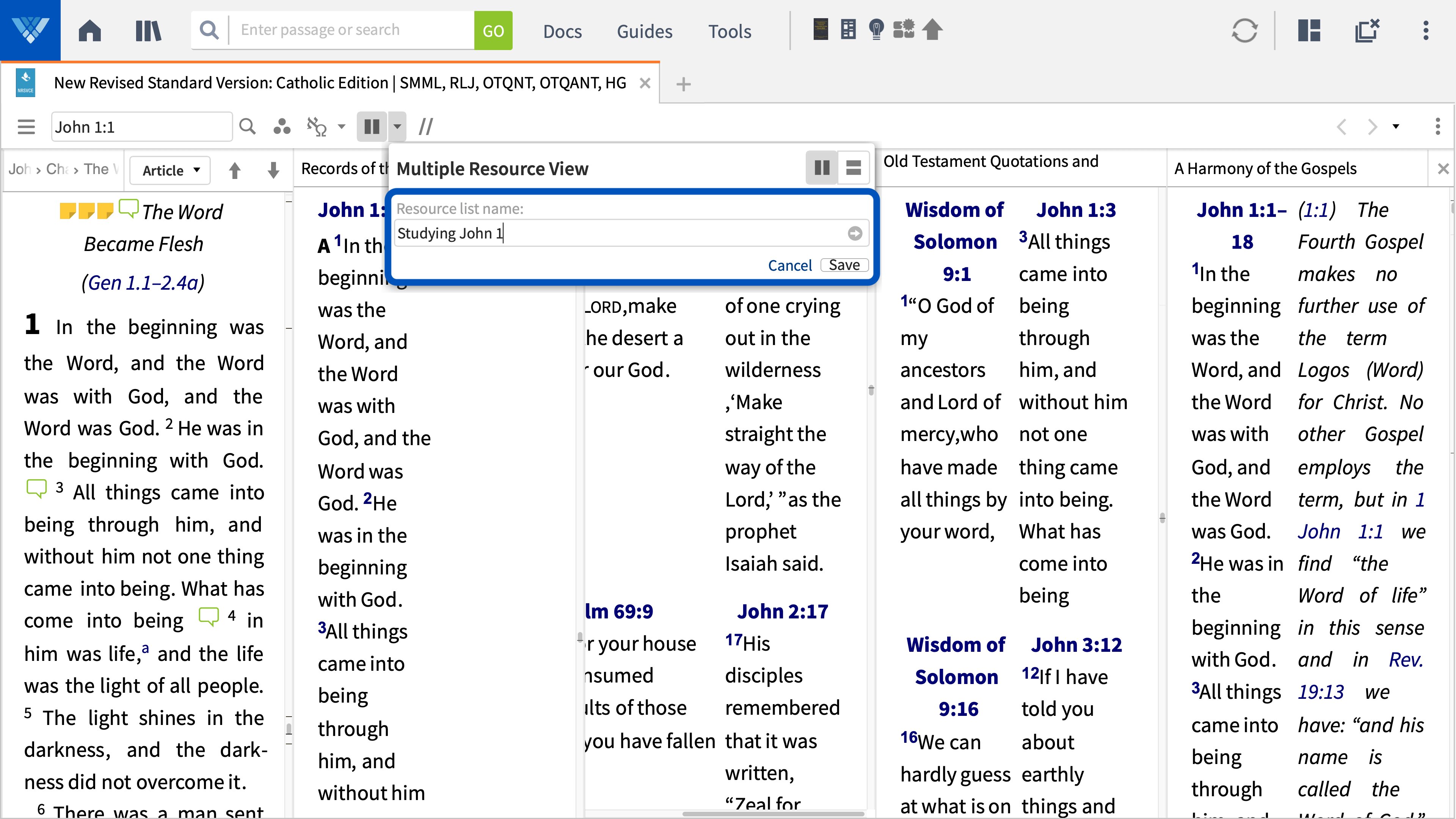Click the green GO button

coord(493,30)
